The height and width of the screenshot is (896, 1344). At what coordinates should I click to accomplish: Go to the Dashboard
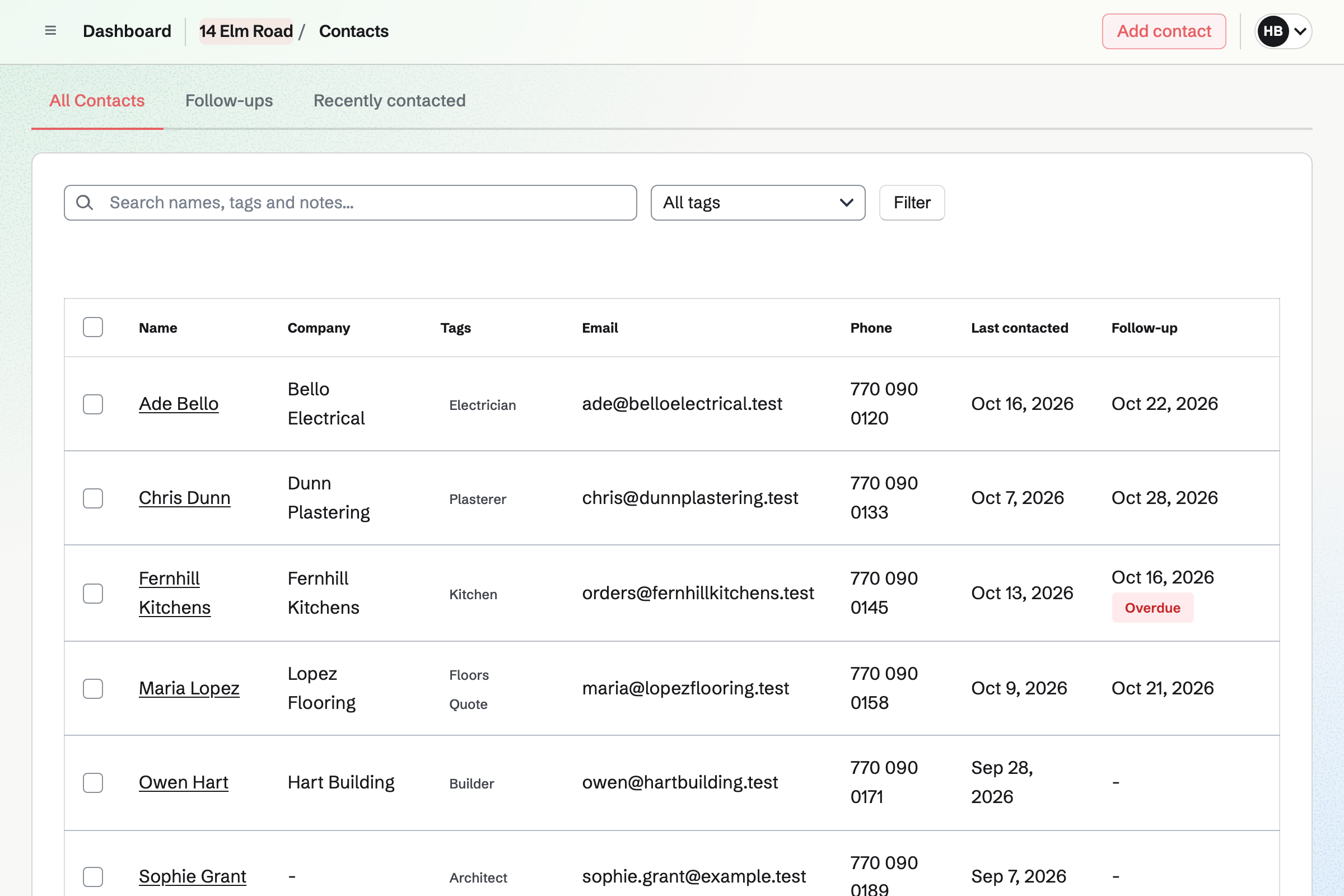tap(127, 31)
